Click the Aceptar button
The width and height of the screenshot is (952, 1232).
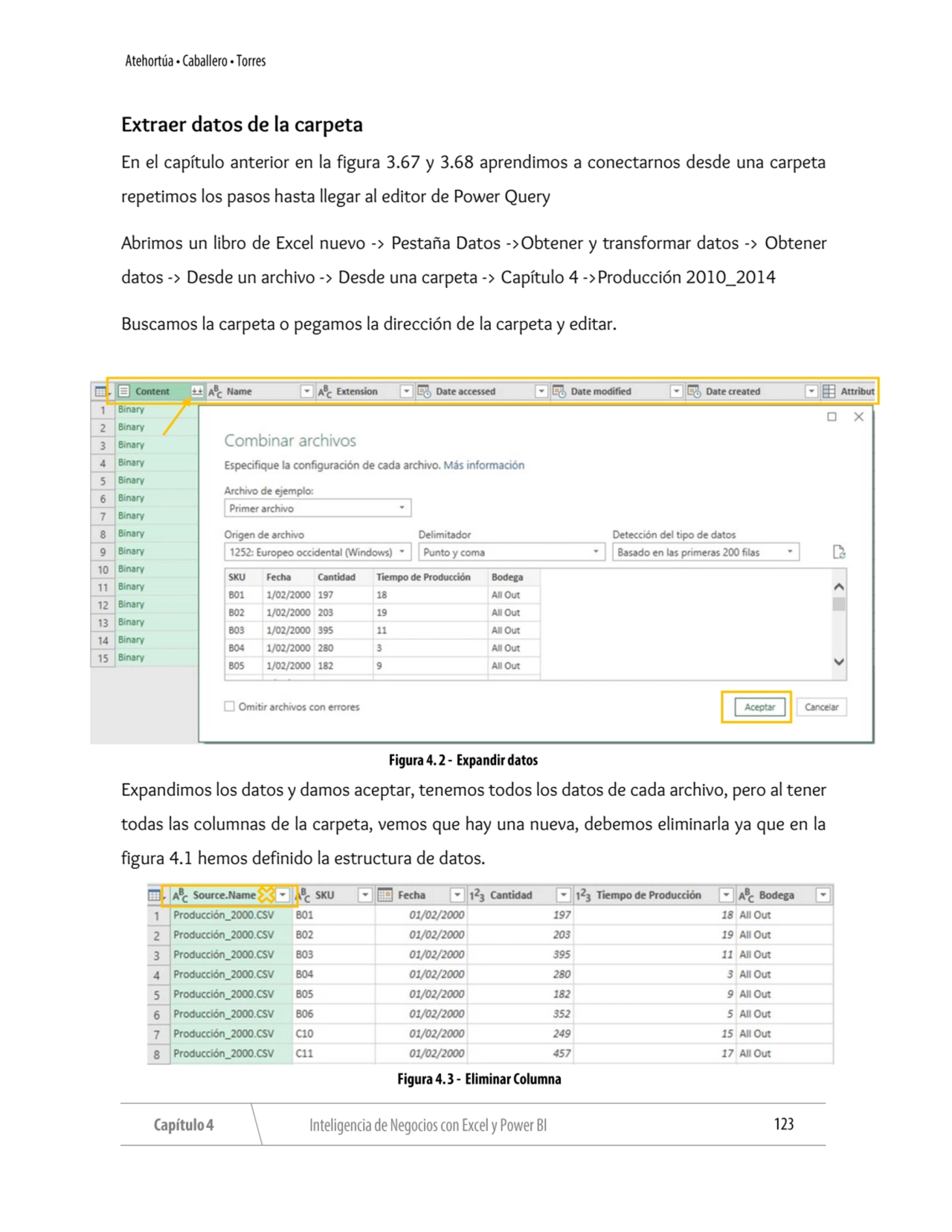tap(759, 707)
